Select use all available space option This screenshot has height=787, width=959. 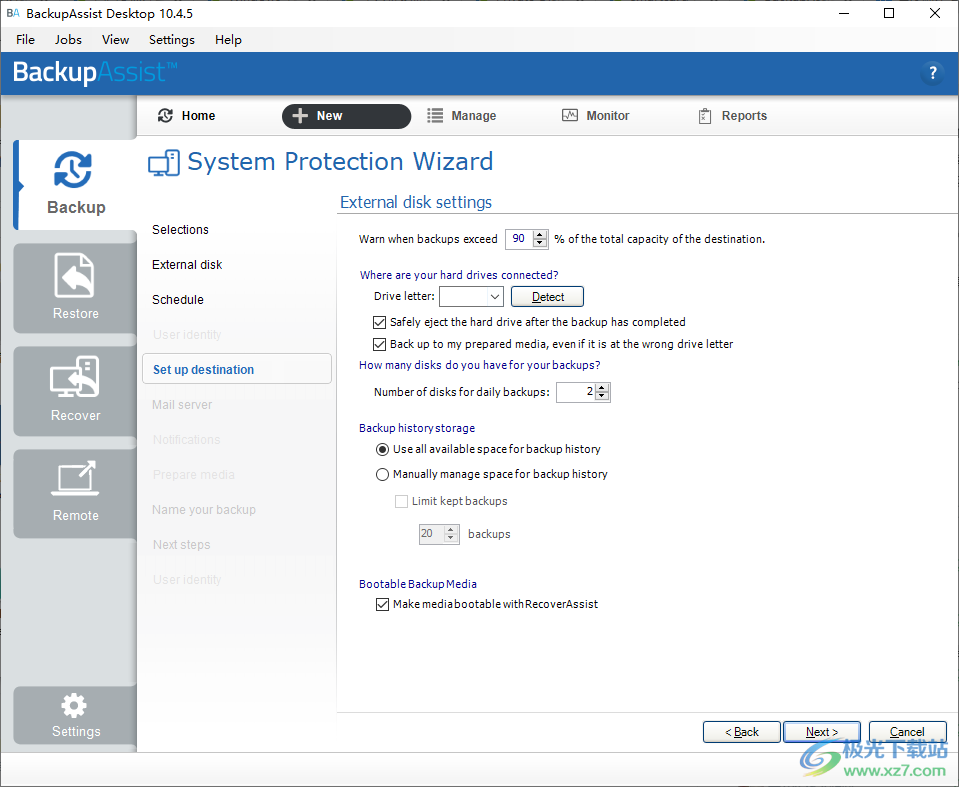pos(382,449)
